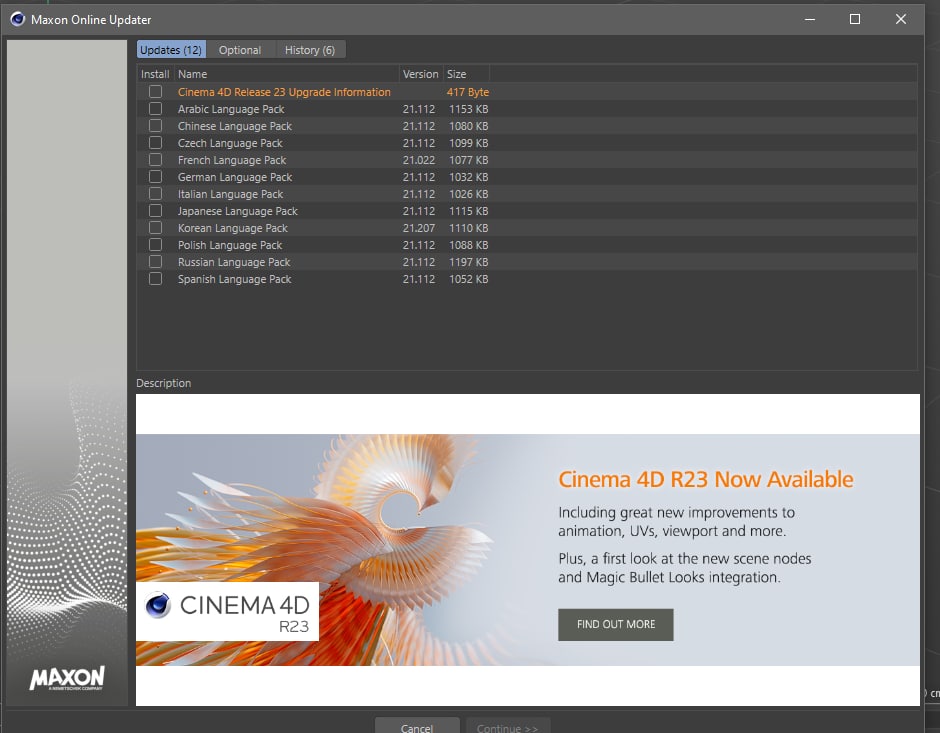Click Korean Language Pack name

point(233,228)
